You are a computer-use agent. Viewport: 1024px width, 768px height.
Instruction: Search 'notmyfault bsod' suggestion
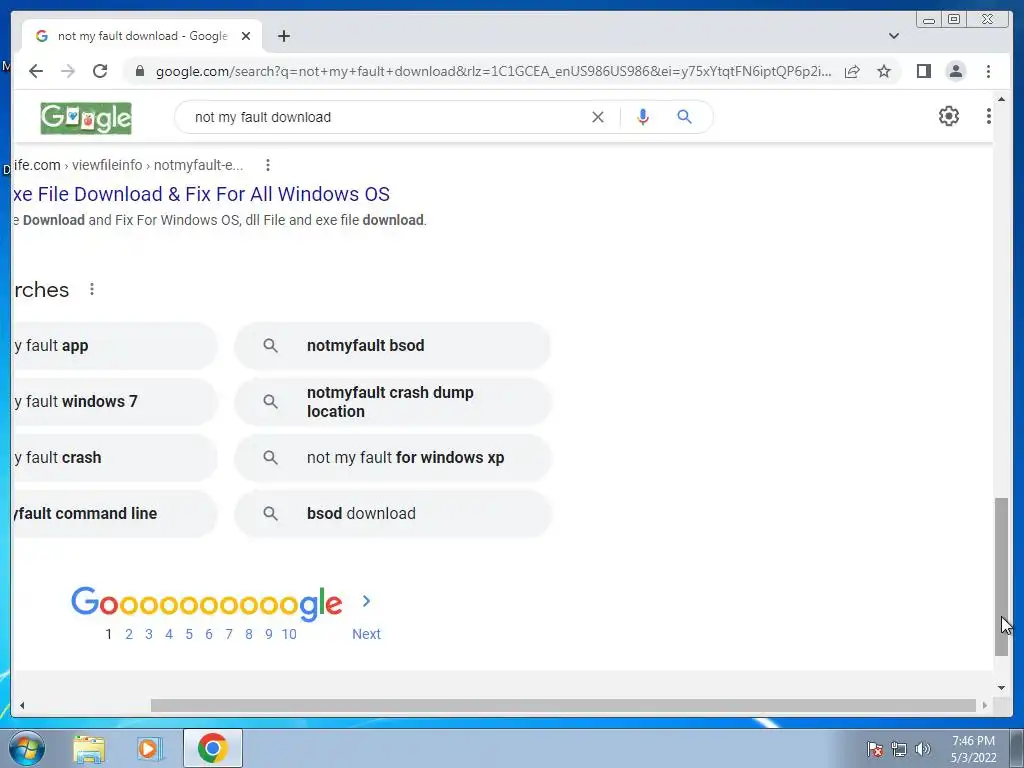(392, 345)
